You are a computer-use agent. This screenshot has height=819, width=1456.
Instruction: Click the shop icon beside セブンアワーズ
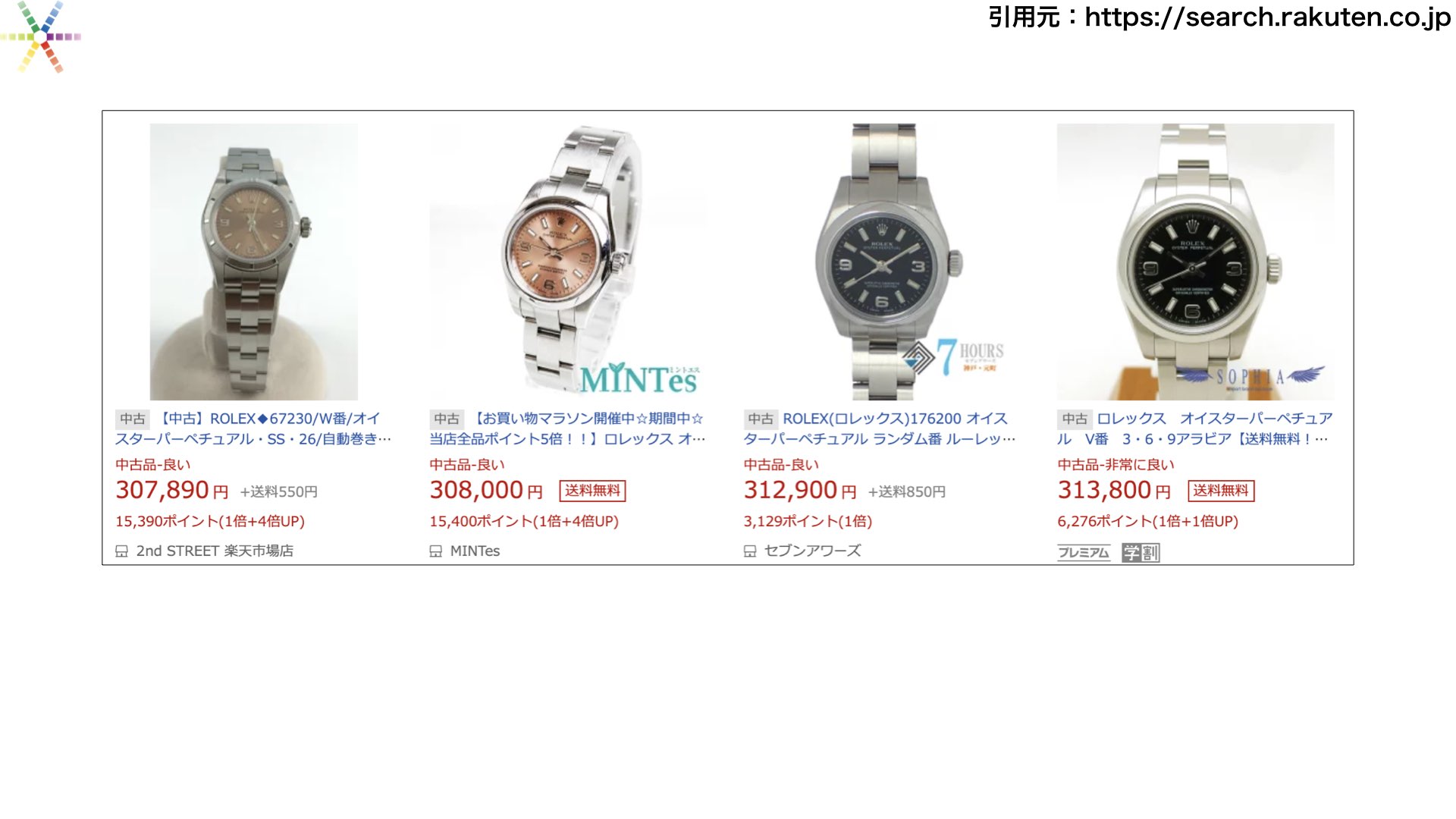pos(749,551)
